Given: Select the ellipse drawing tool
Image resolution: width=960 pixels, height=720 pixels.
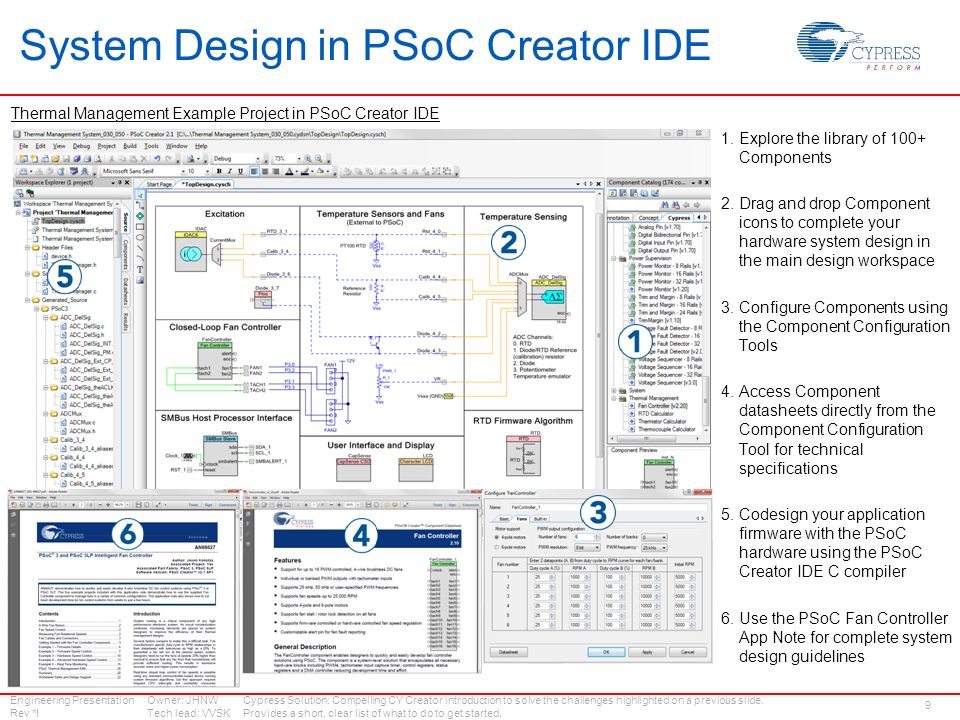Looking at the screenshot, I should (140, 237).
